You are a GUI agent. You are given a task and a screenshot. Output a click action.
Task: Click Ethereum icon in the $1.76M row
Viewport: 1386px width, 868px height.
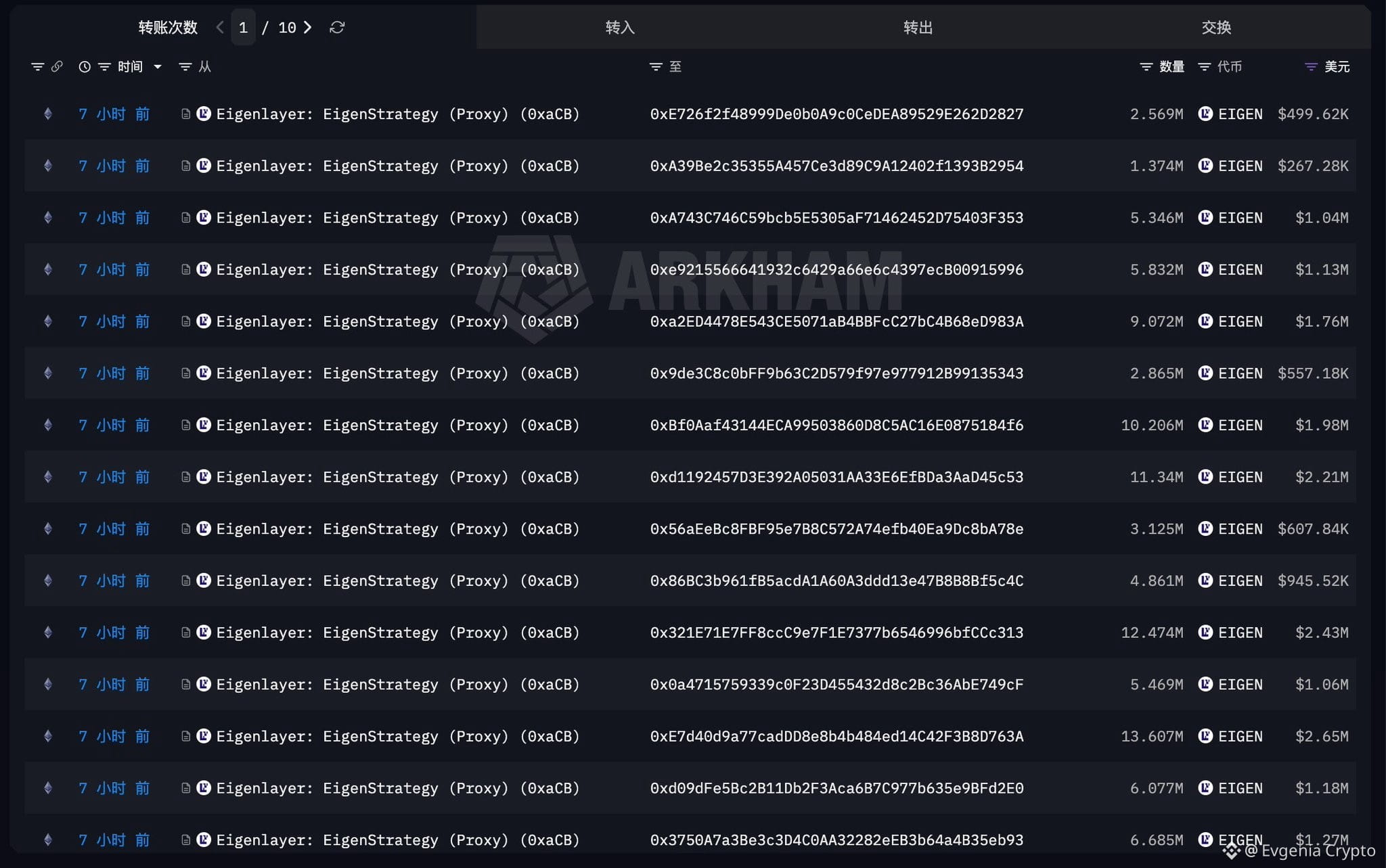coord(48,321)
